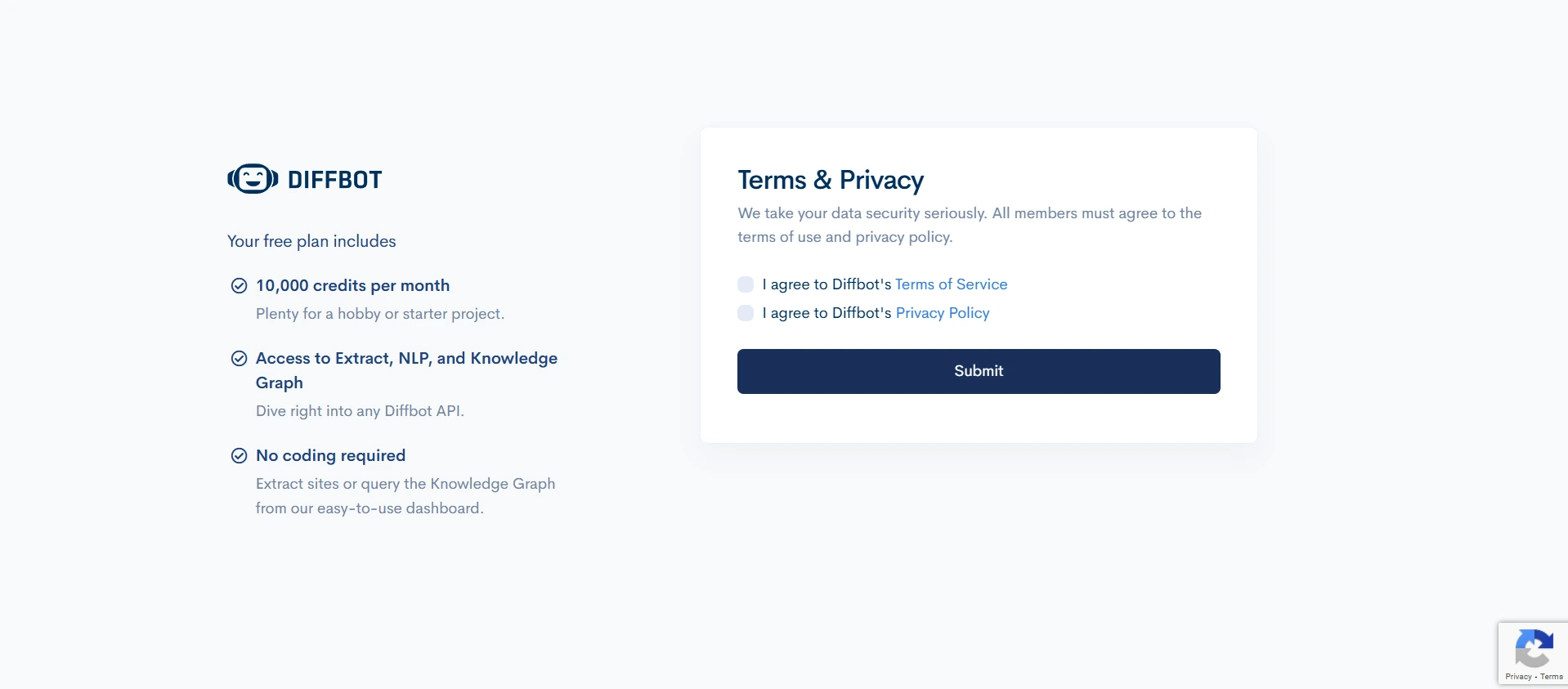The width and height of the screenshot is (1568, 689).
Task: Click the "No coding required" heading
Action: 330,455
